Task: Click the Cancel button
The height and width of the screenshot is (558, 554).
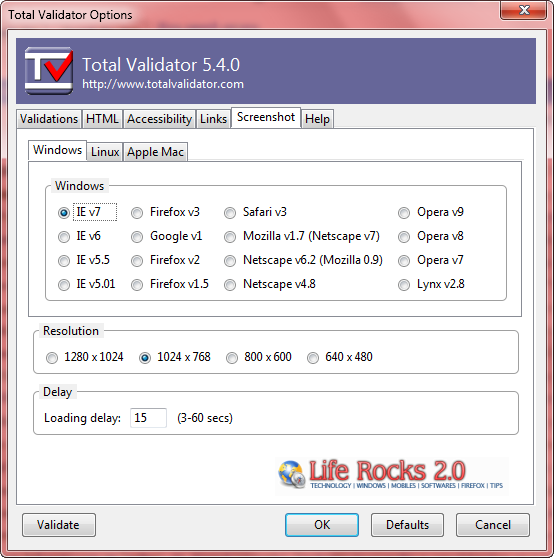Action: 493,525
